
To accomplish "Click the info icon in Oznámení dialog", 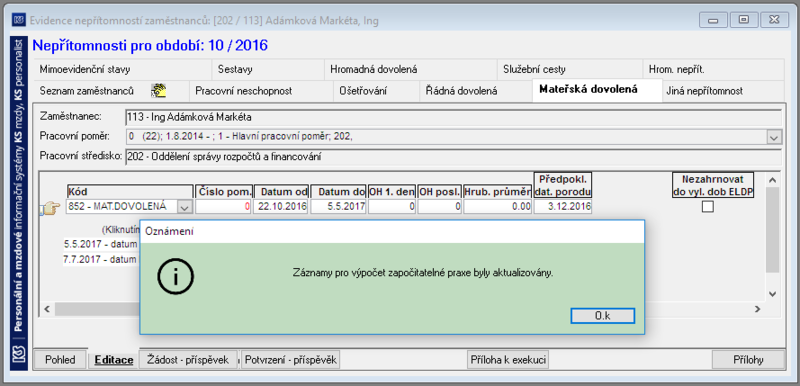I will tap(174, 277).
